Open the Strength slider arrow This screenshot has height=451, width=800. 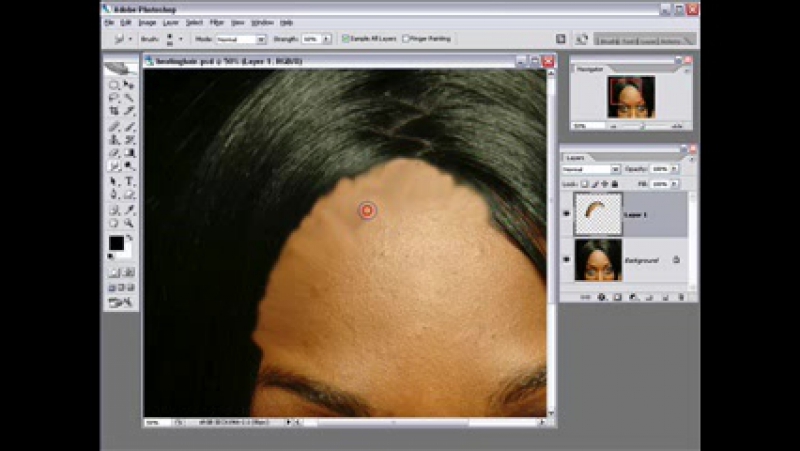[x=327, y=39]
